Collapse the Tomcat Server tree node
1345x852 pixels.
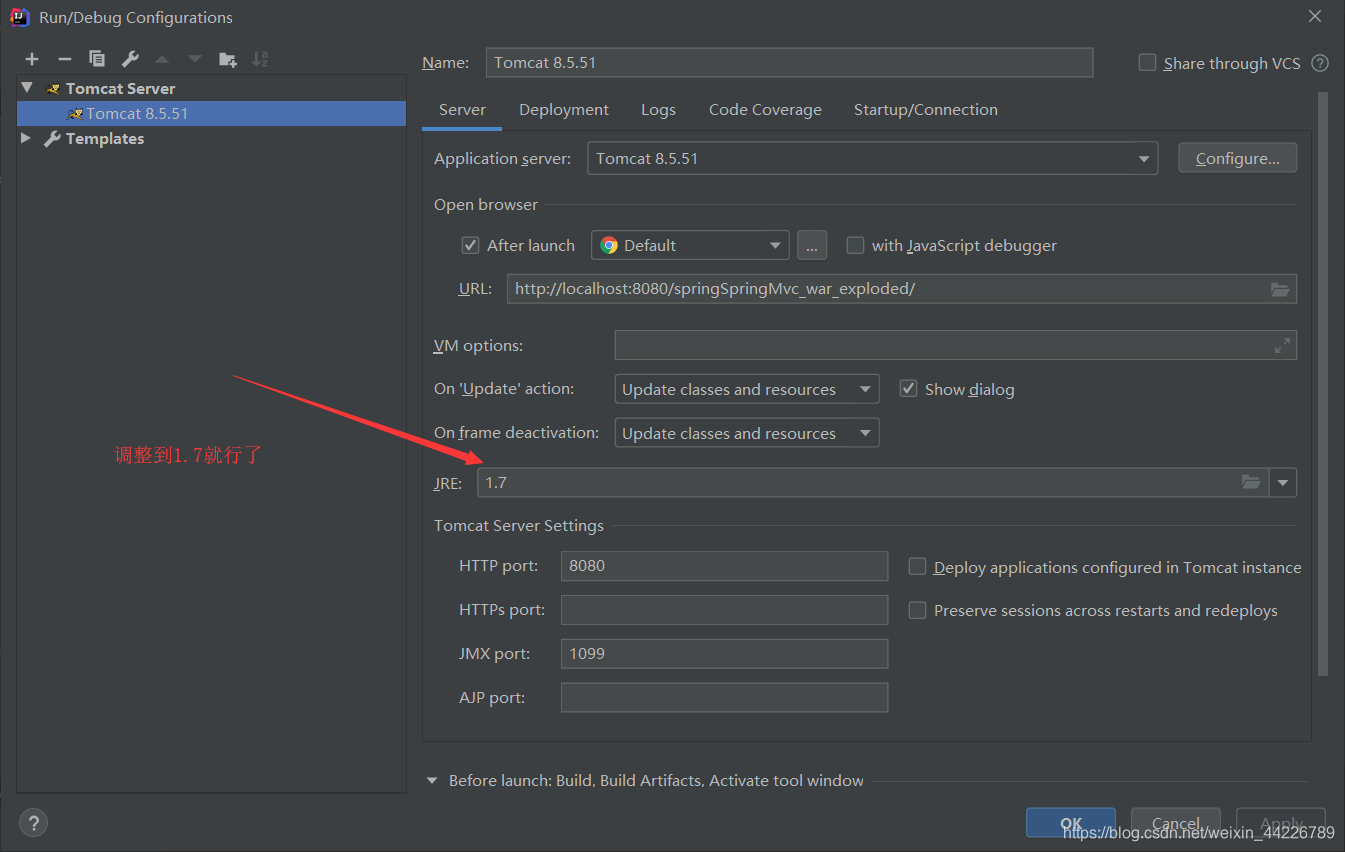click(27, 88)
